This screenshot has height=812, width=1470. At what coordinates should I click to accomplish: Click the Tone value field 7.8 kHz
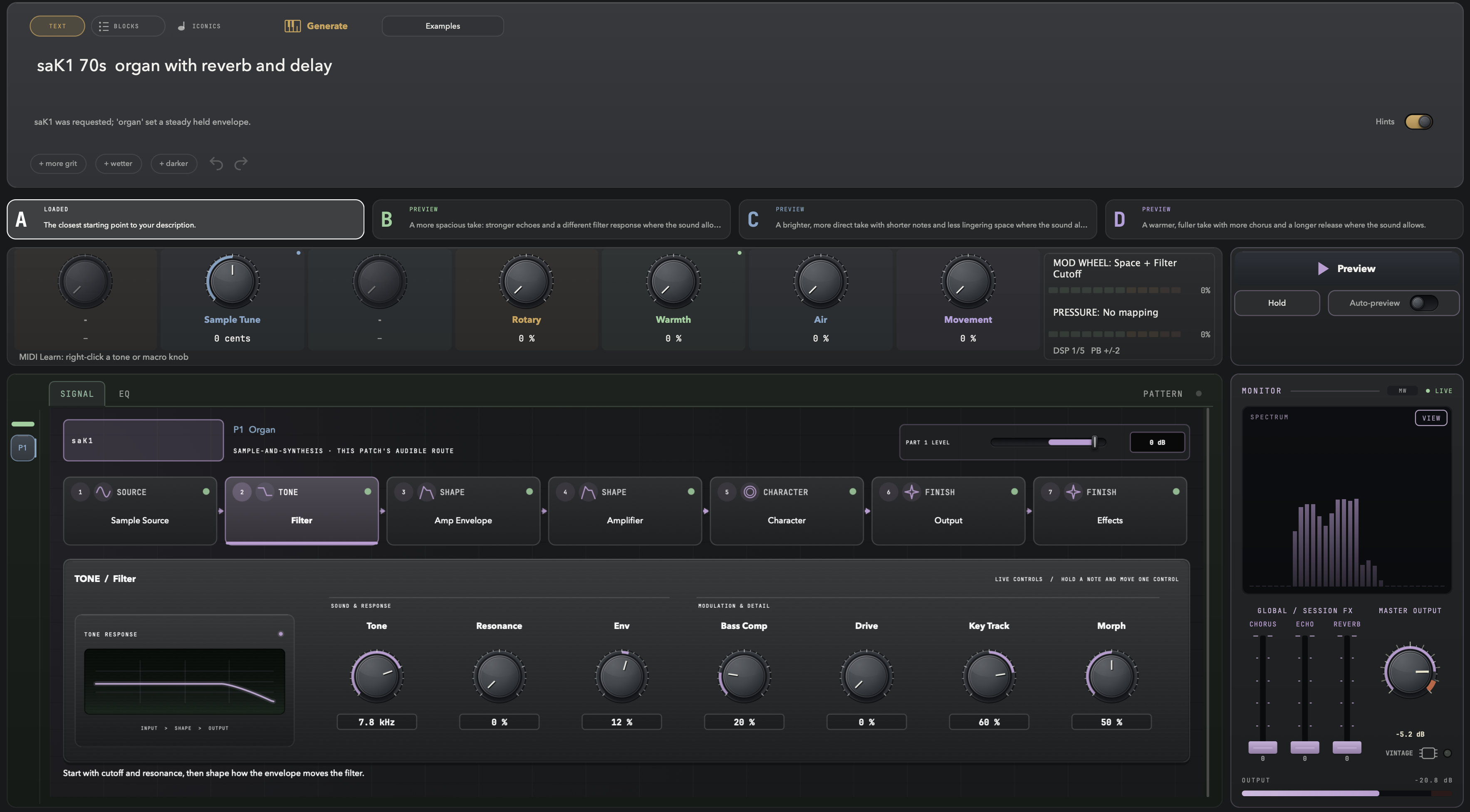click(x=376, y=722)
